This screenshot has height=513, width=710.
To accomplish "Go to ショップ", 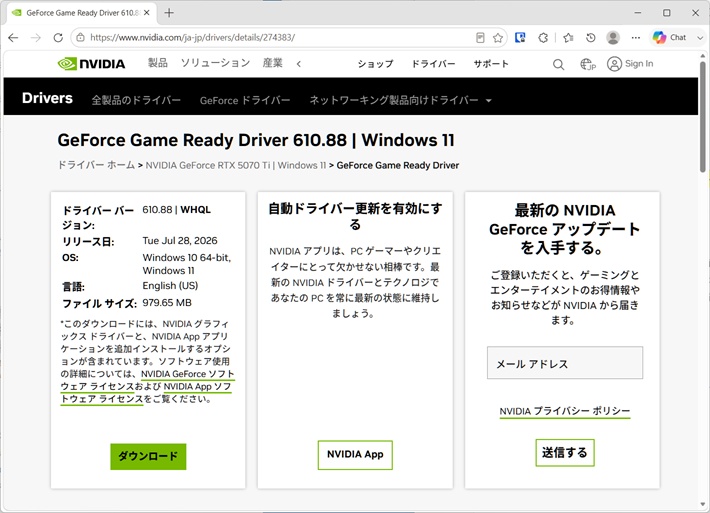I will click(x=375, y=64).
